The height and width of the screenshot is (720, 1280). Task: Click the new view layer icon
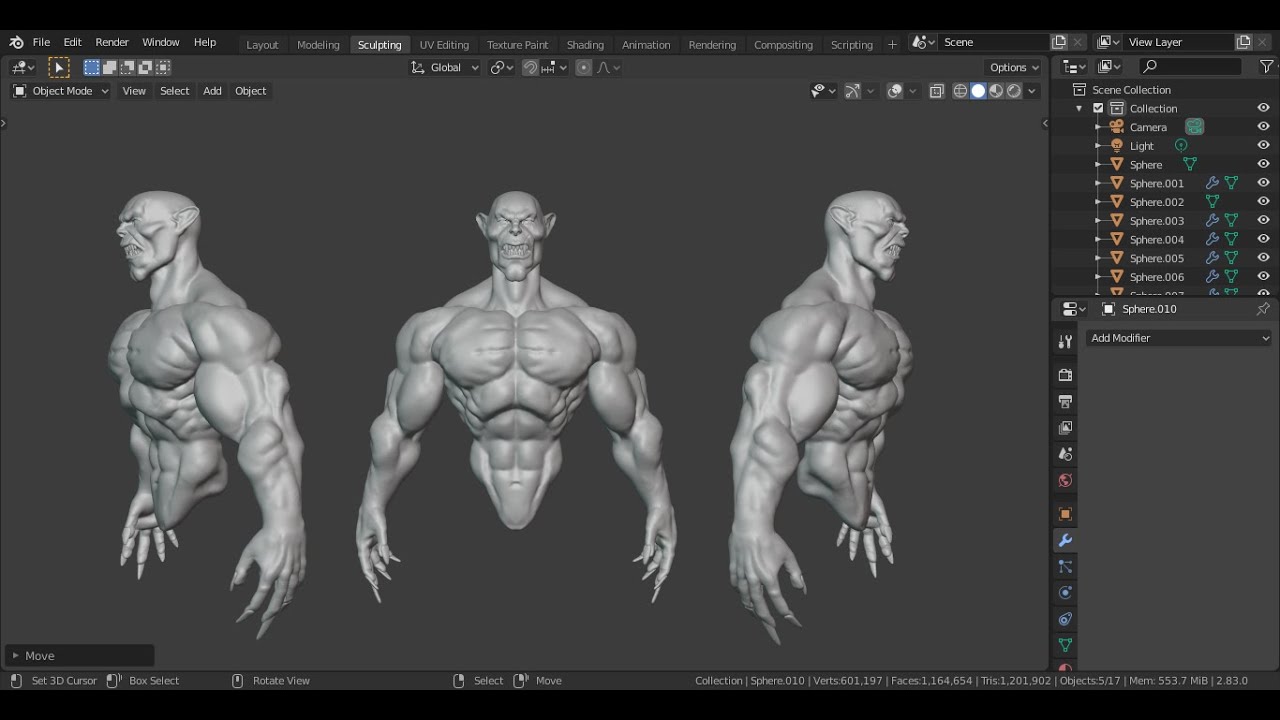1244,42
